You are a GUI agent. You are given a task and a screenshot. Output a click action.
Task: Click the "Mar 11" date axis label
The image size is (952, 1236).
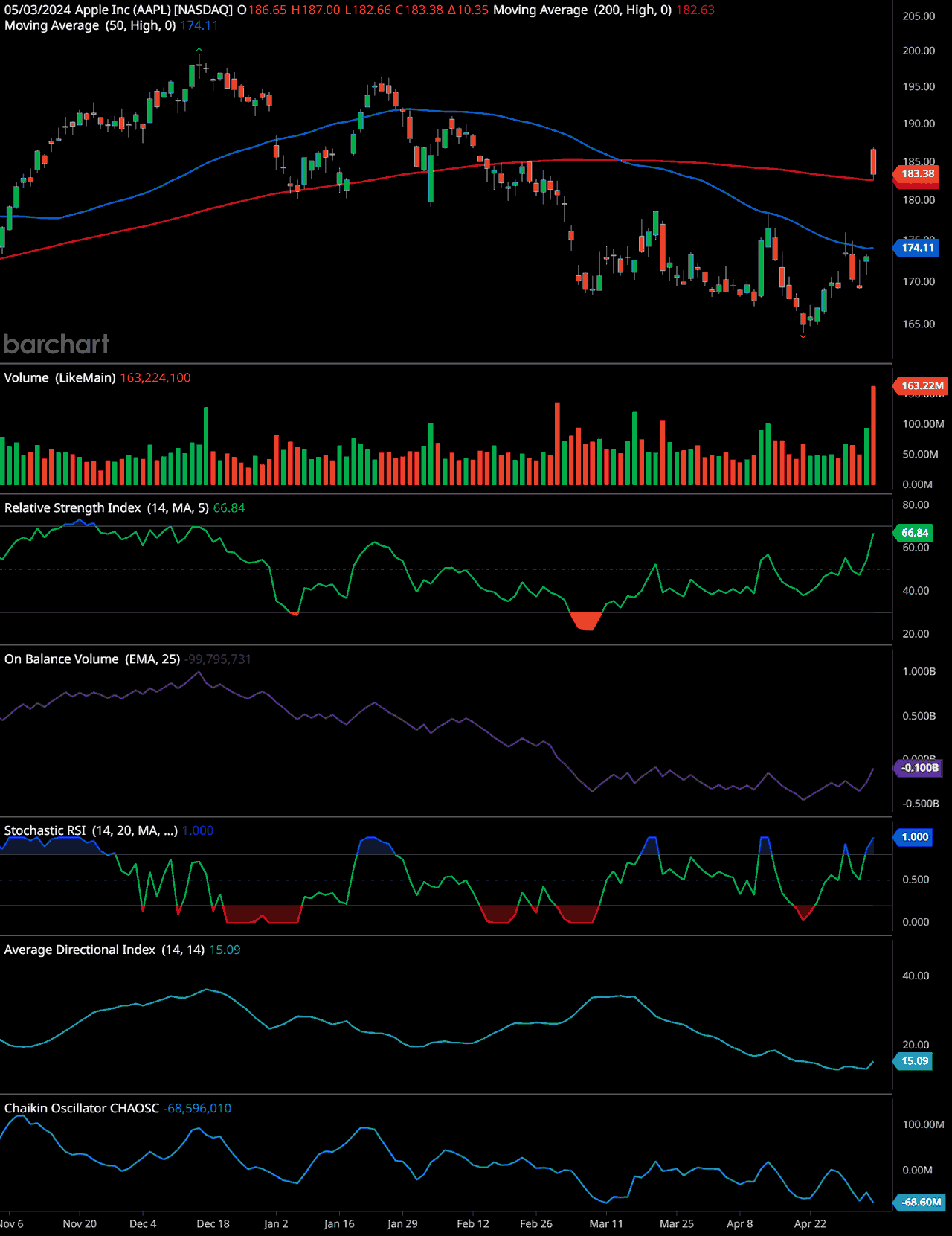(x=606, y=1224)
